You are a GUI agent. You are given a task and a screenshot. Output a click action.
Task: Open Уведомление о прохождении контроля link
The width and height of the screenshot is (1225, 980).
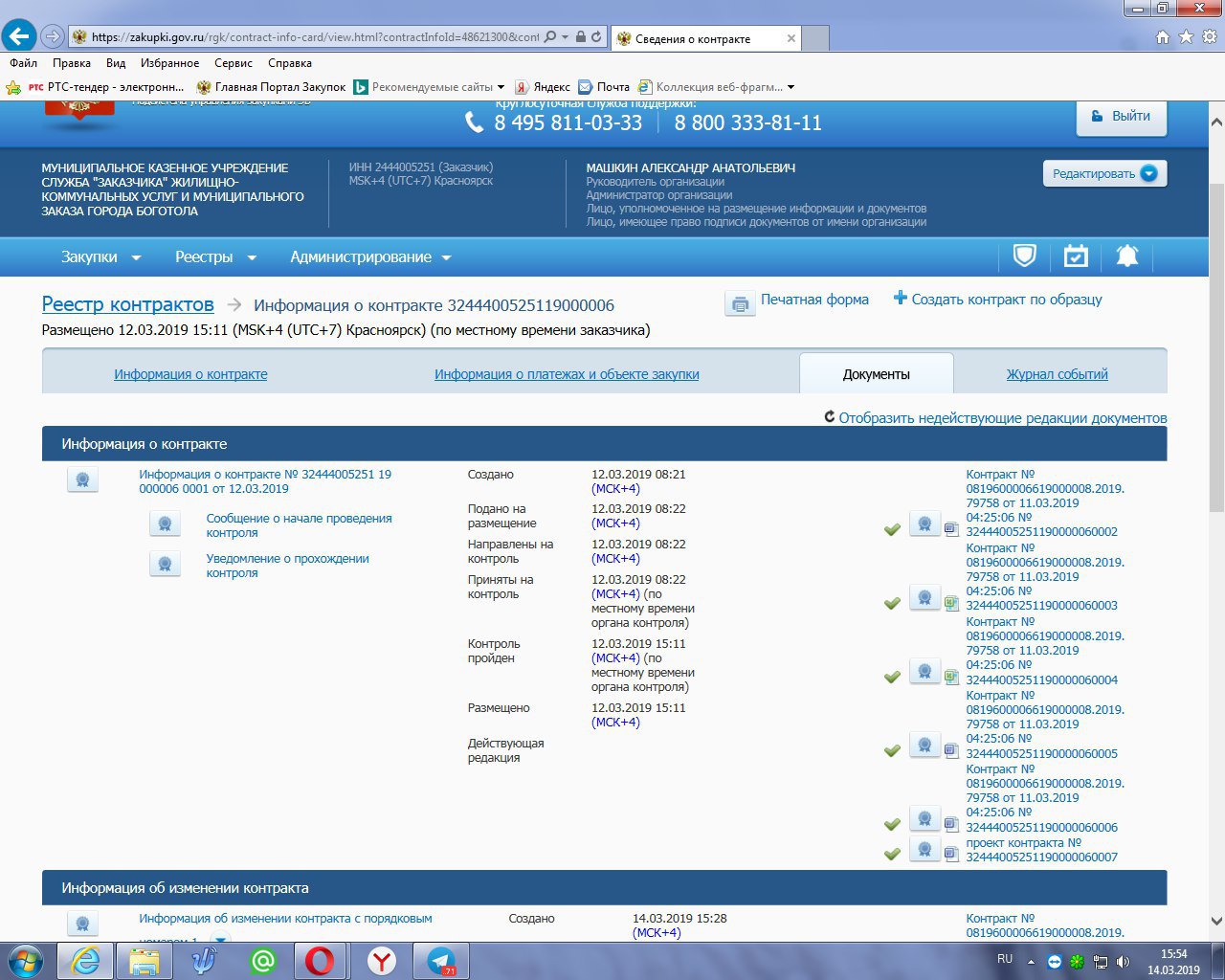point(288,566)
